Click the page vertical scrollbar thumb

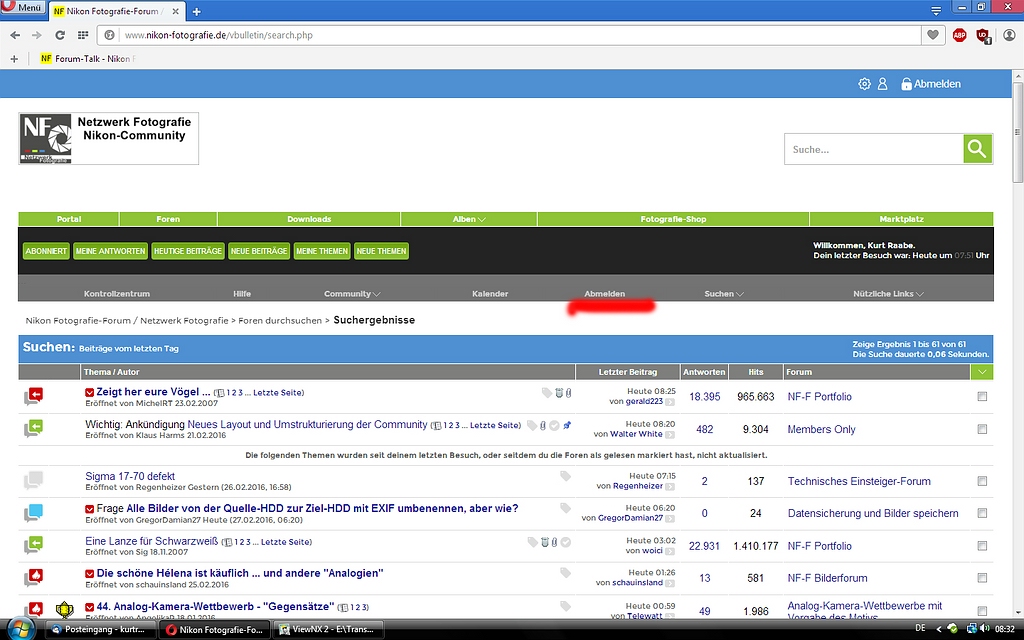click(1017, 132)
